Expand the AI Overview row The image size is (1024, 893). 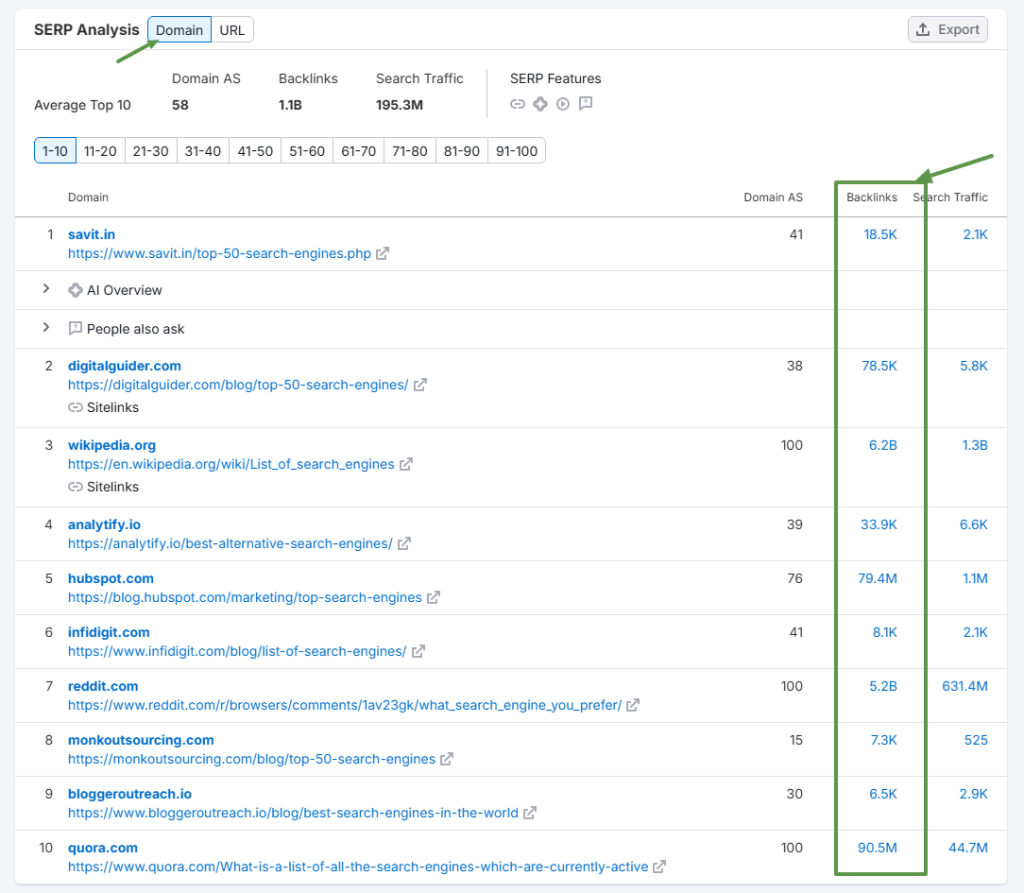[x=45, y=290]
